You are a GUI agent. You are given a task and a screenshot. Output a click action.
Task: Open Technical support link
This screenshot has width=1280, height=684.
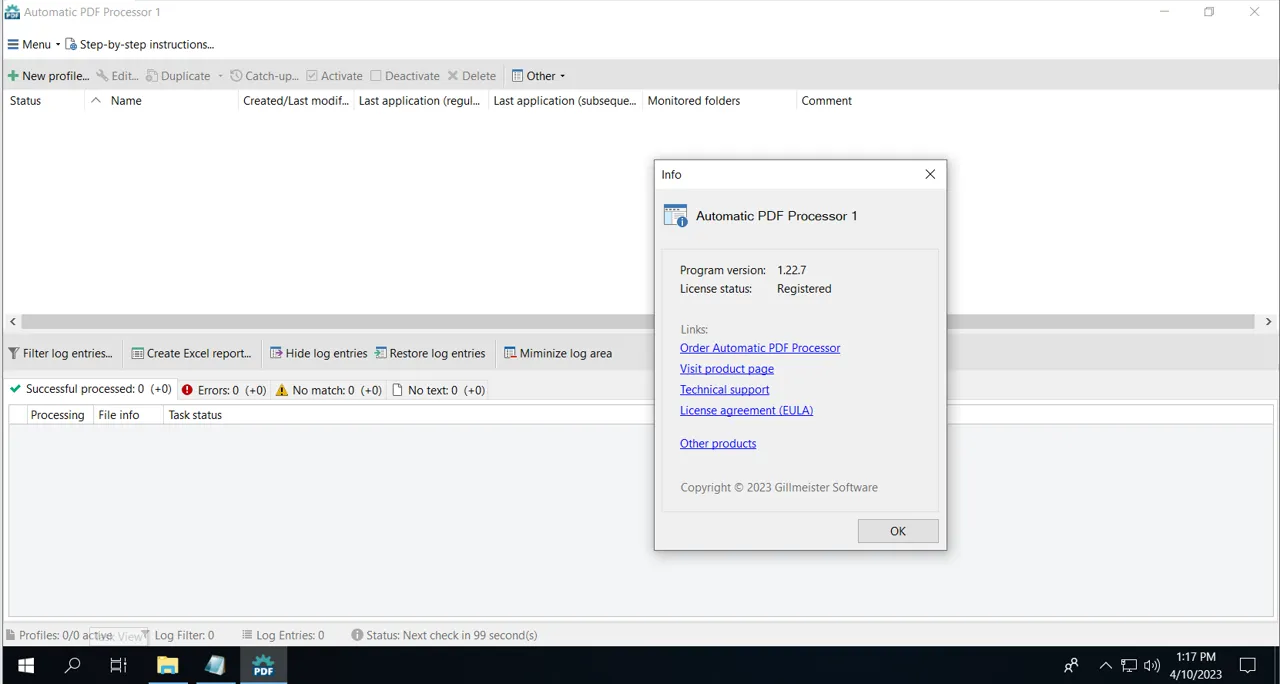(x=724, y=390)
